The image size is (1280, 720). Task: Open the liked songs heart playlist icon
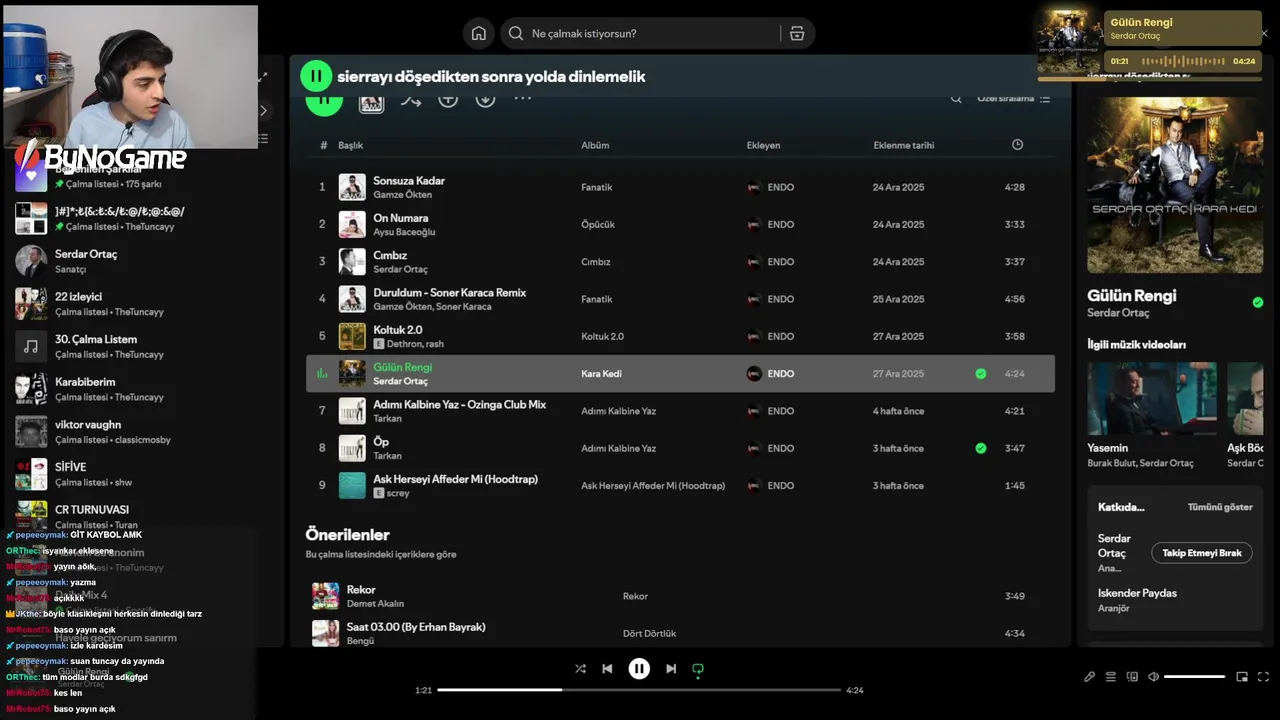tap(31, 176)
